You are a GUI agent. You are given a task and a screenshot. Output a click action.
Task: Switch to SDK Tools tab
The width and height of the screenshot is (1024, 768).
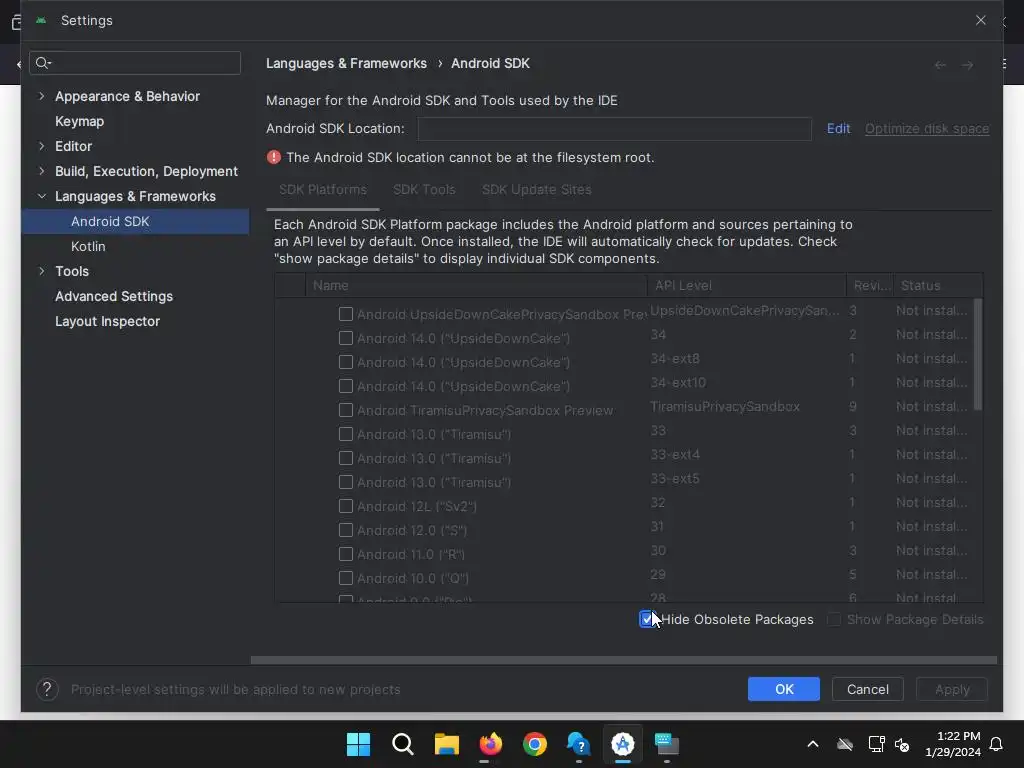click(424, 190)
